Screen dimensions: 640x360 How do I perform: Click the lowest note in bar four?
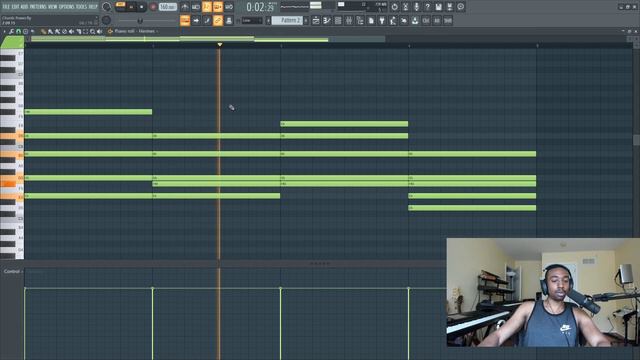click(x=472, y=208)
